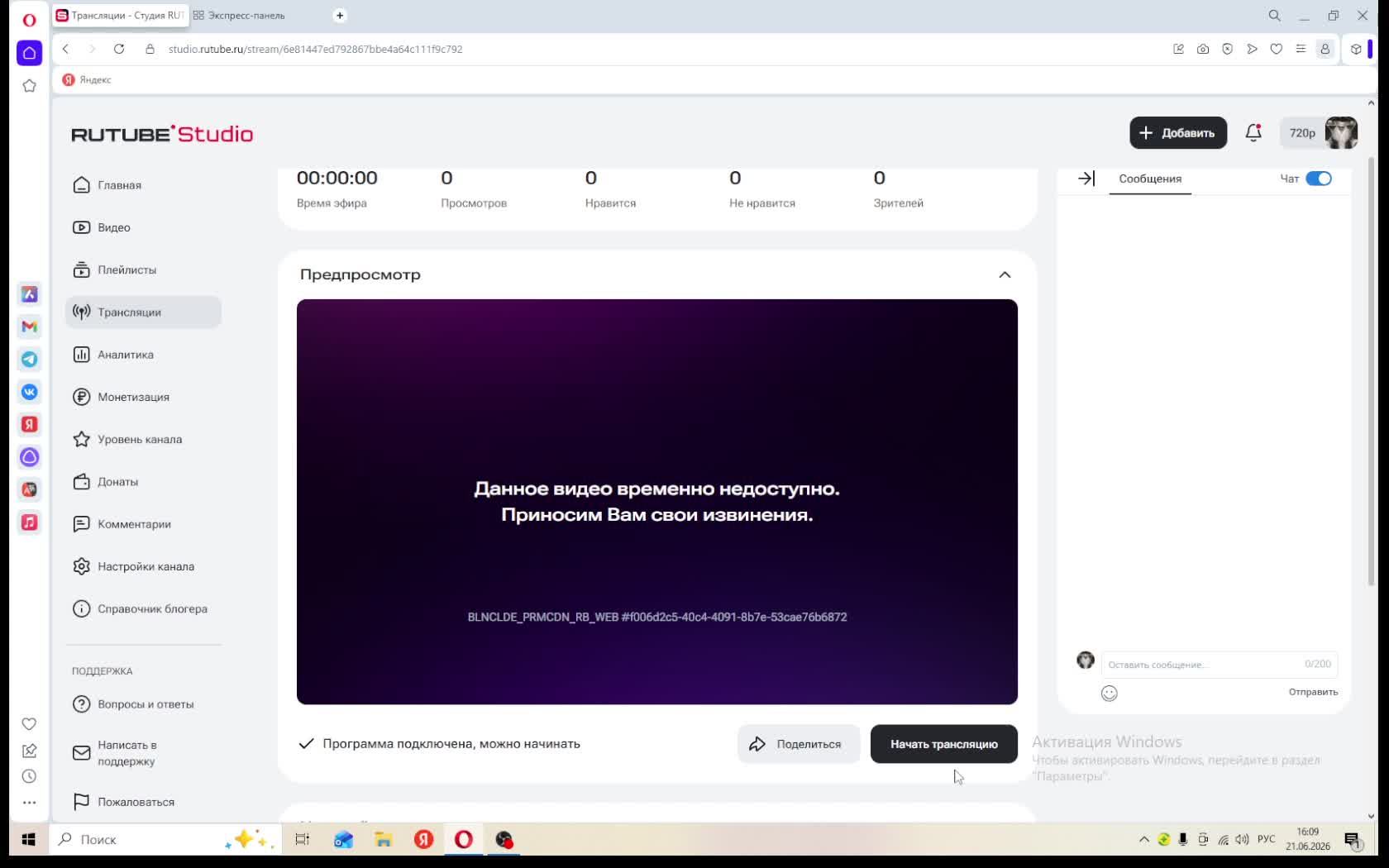Open the Яндекс bookmark

[x=87, y=79]
